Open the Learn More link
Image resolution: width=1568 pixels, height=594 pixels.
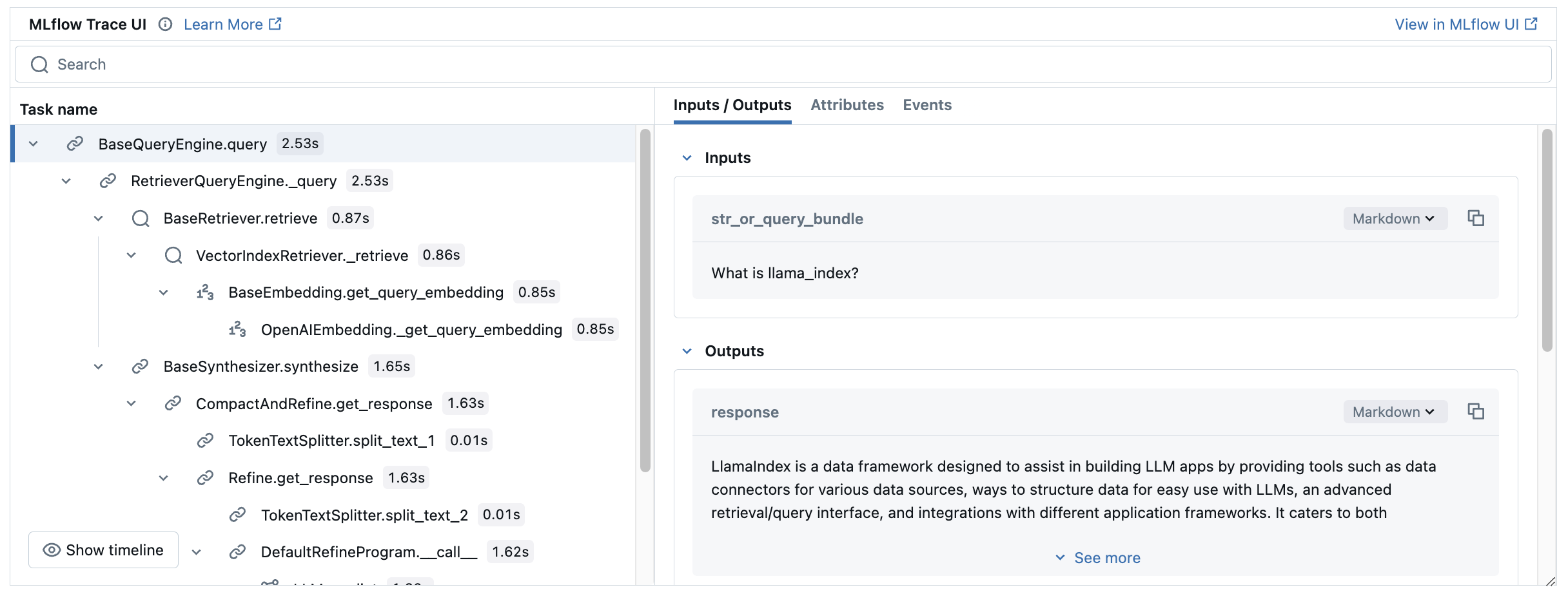click(232, 24)
